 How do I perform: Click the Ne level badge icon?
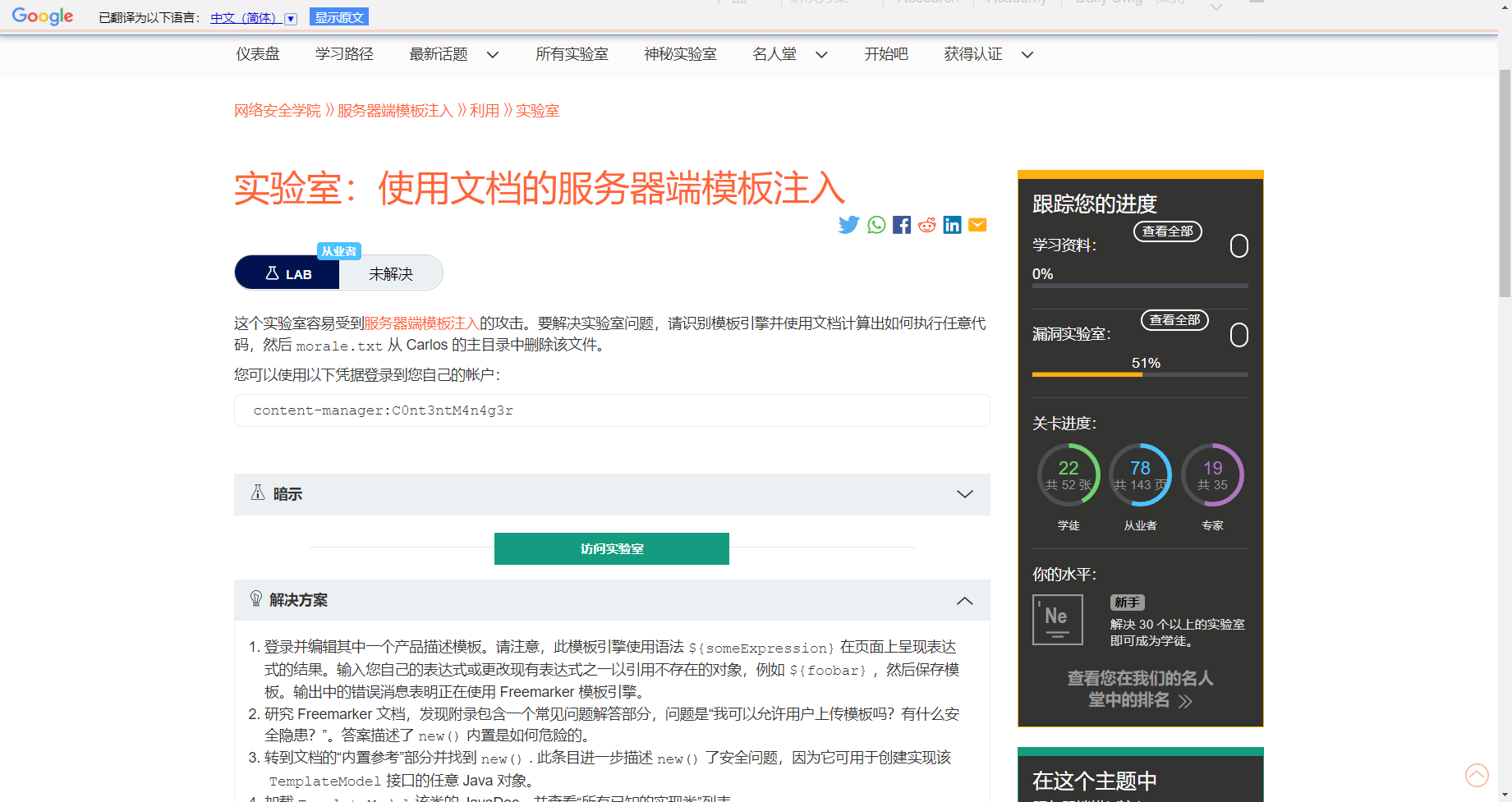click(x=1057, y=619)
